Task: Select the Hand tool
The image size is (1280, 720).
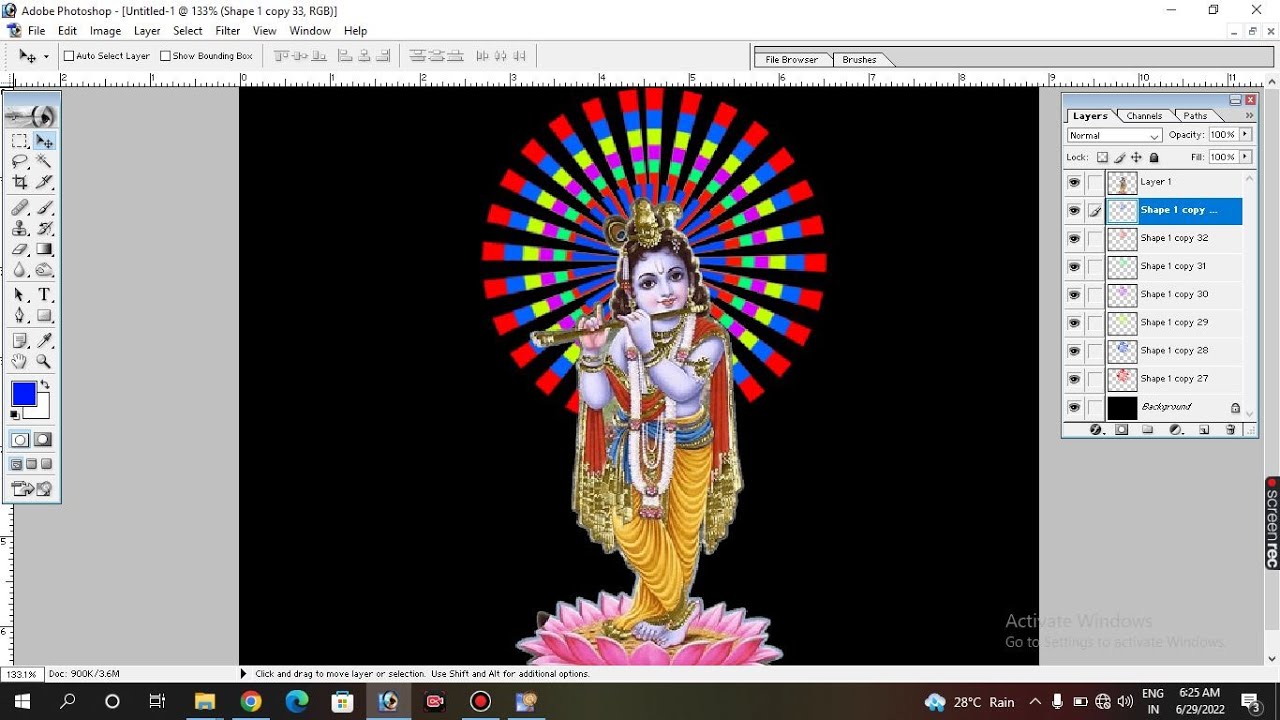Action: point(20,362)
